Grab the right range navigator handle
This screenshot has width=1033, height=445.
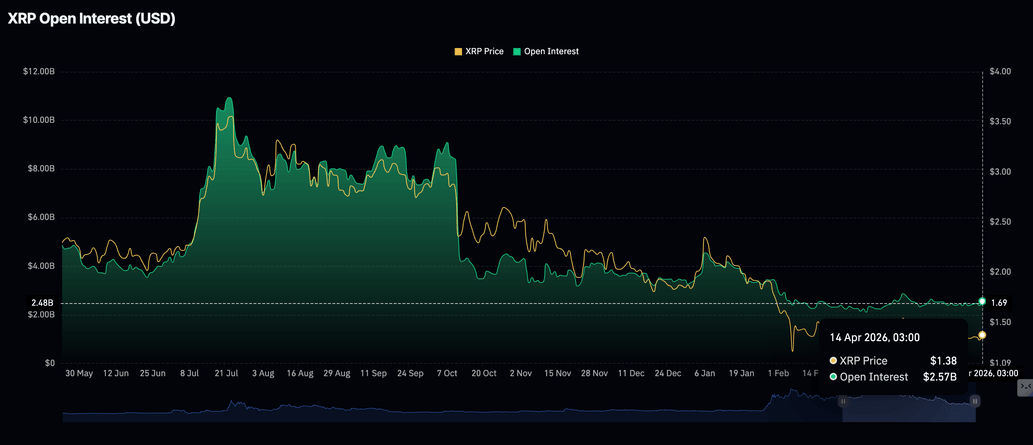coord(975,401)
